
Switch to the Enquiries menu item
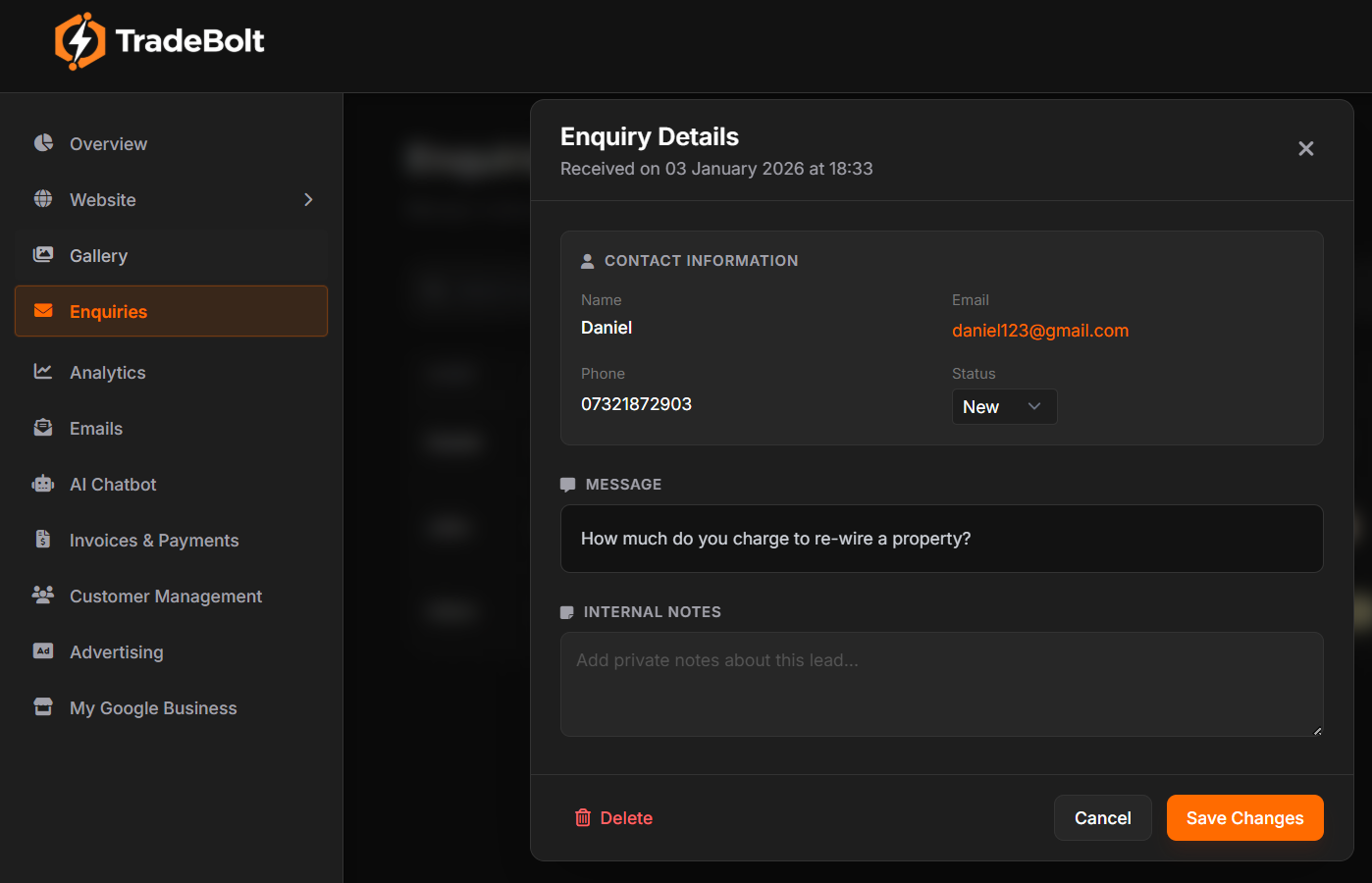pos(108,311)
